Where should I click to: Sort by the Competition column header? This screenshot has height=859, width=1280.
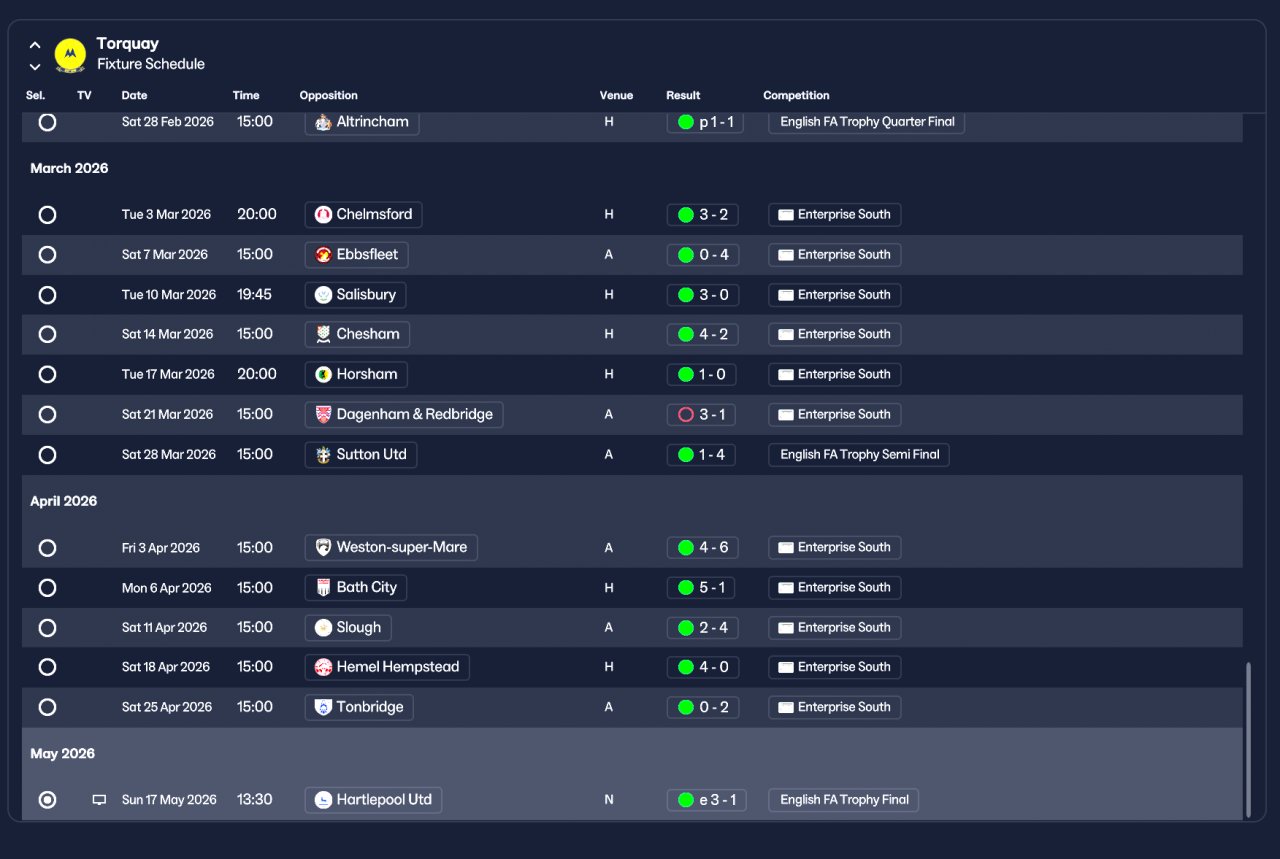796,96
